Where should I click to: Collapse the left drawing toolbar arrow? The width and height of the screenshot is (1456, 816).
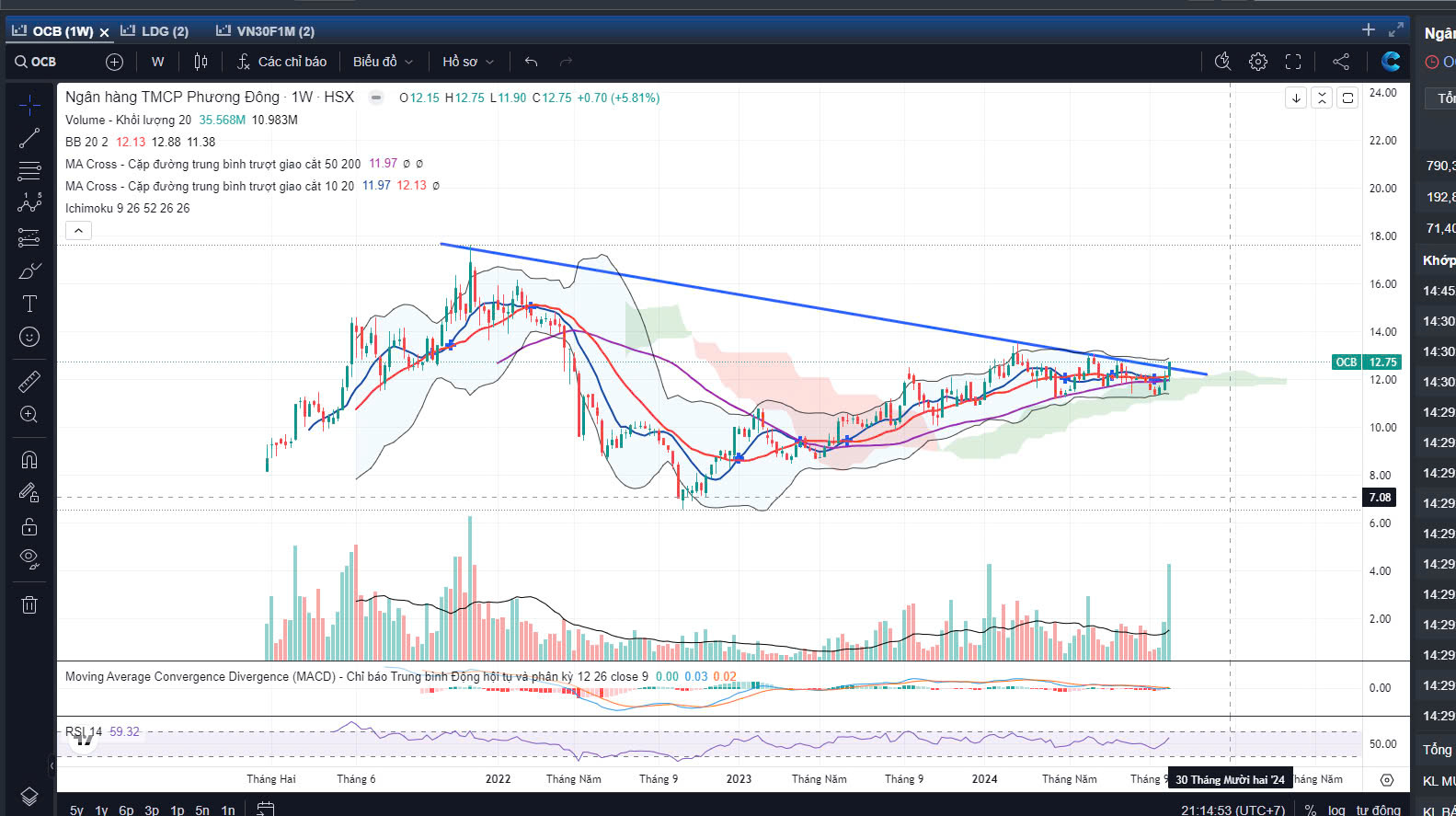(52, 765)
